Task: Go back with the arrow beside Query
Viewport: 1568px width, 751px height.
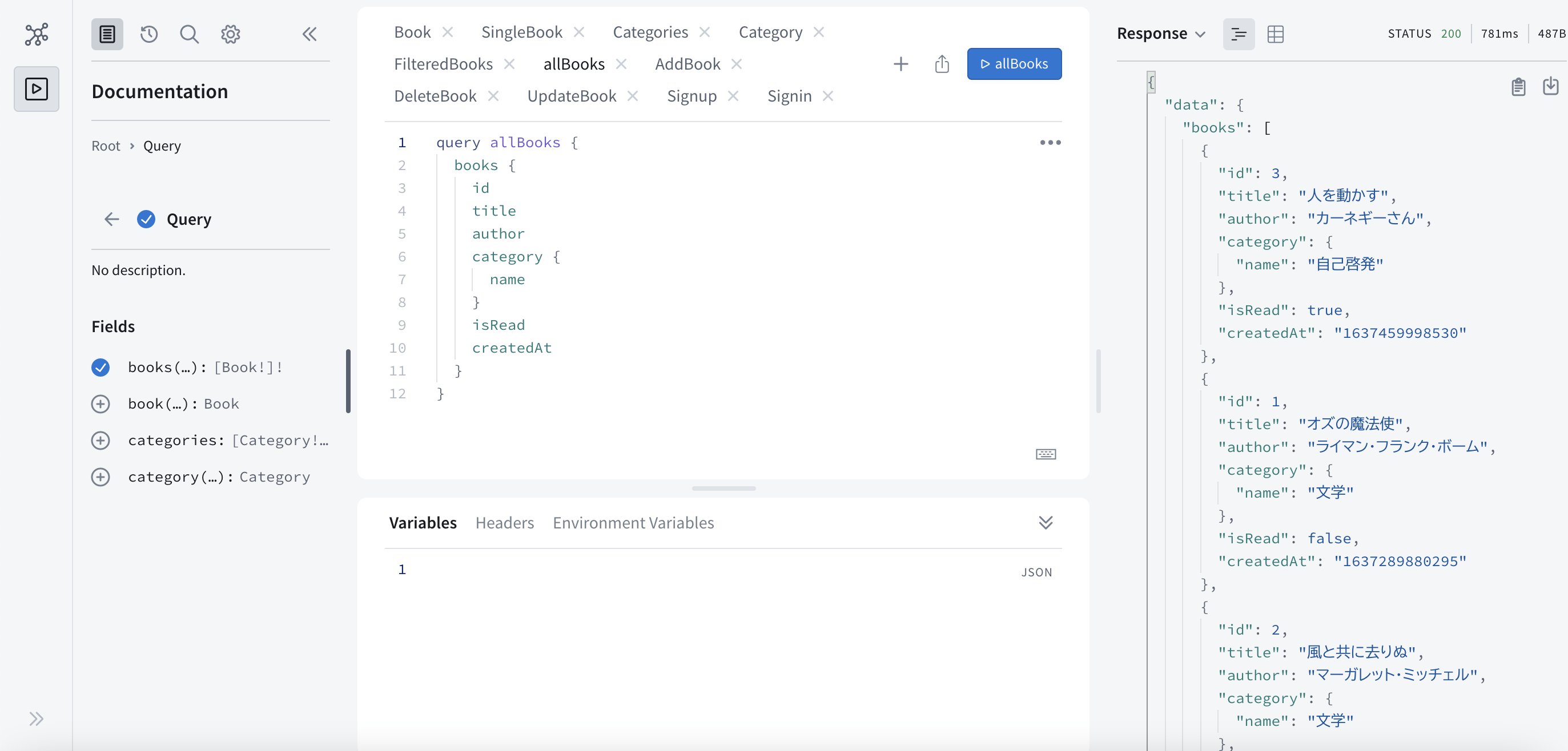Action: (111, 219)
